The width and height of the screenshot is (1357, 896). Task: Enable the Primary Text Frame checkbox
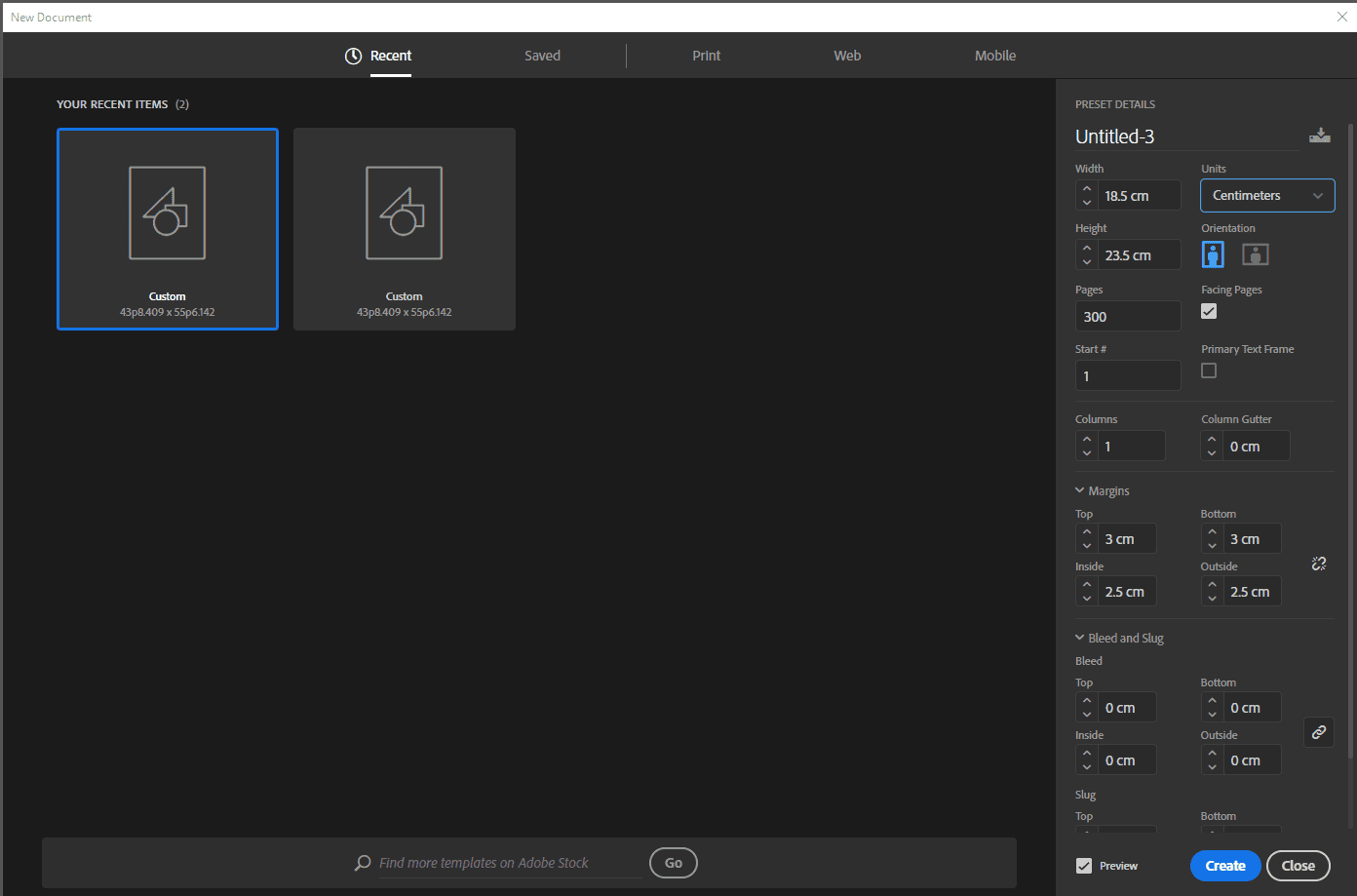(1209, 370)
